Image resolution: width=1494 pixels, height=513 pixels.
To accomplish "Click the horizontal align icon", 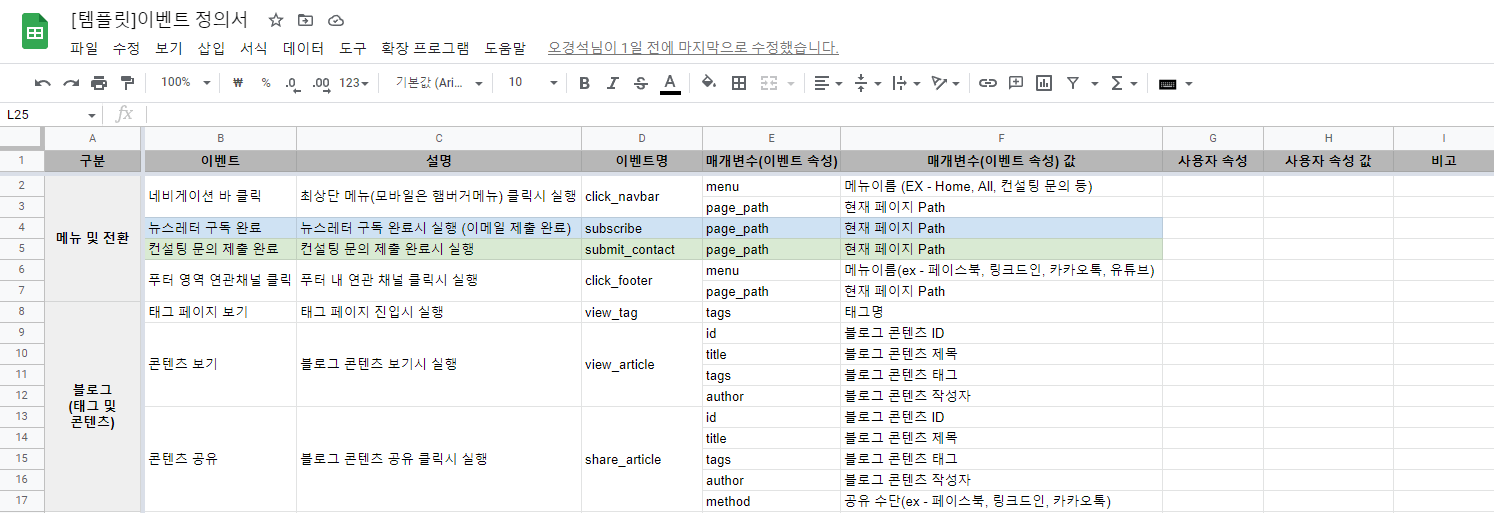I will click(821, 83).
